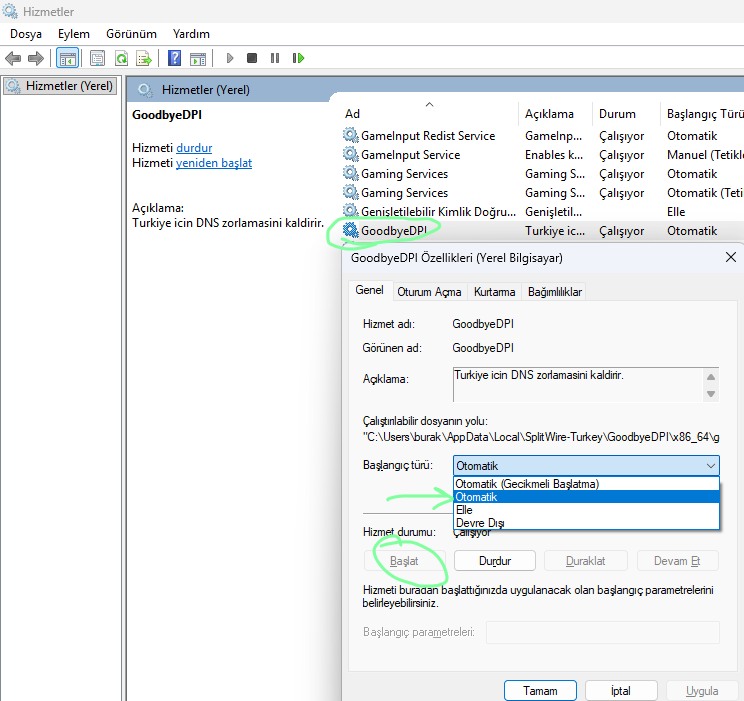744x701 pixels.
Task: Click the Durdur button in properties dialog
Action: (494, 561)
